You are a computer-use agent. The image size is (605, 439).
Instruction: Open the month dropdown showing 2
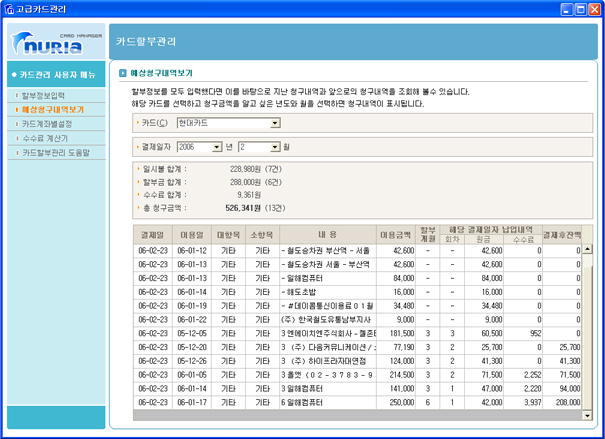click(x=273, y=147)
